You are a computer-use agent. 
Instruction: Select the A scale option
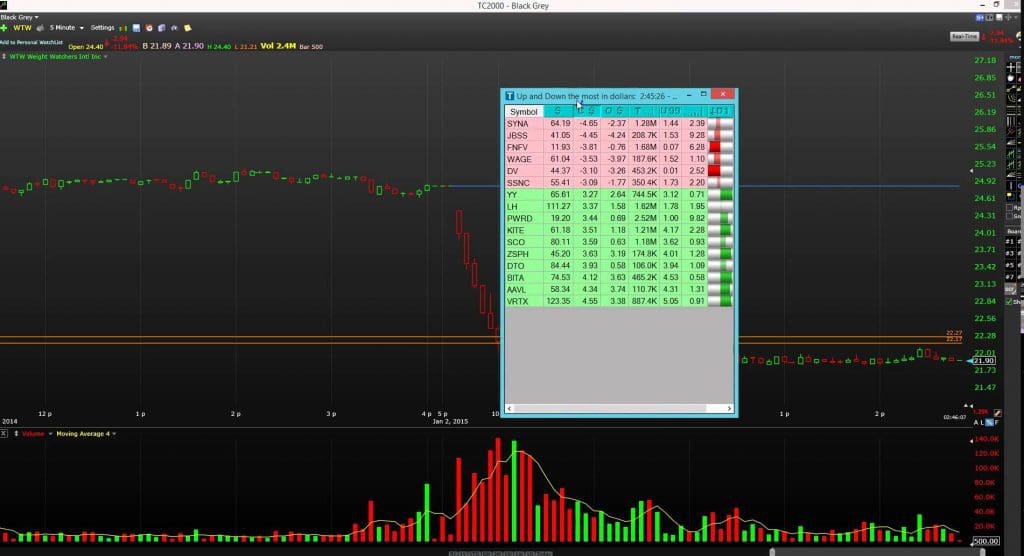976,423
